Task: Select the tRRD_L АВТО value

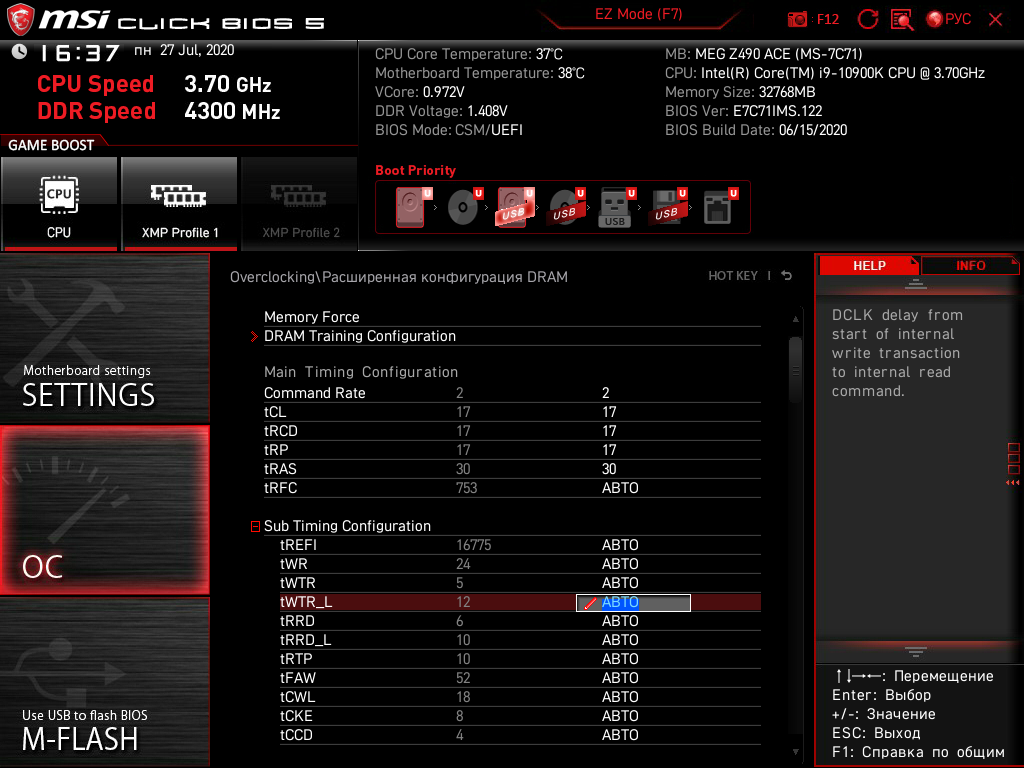Action: click(x=620, y=639)
